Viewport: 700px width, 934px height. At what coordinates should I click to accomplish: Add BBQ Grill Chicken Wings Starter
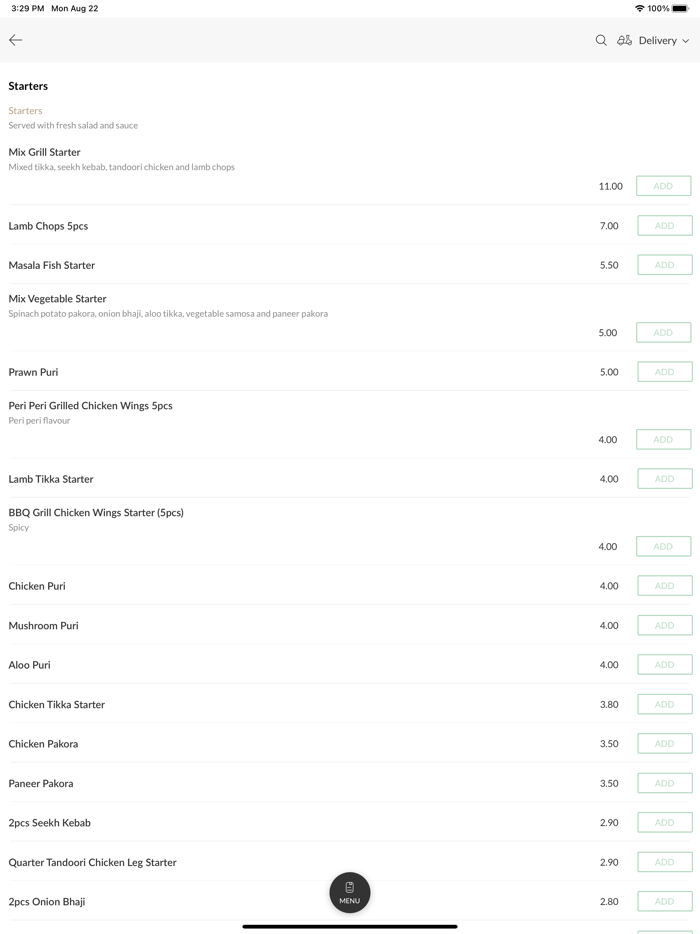coord(663,547)
